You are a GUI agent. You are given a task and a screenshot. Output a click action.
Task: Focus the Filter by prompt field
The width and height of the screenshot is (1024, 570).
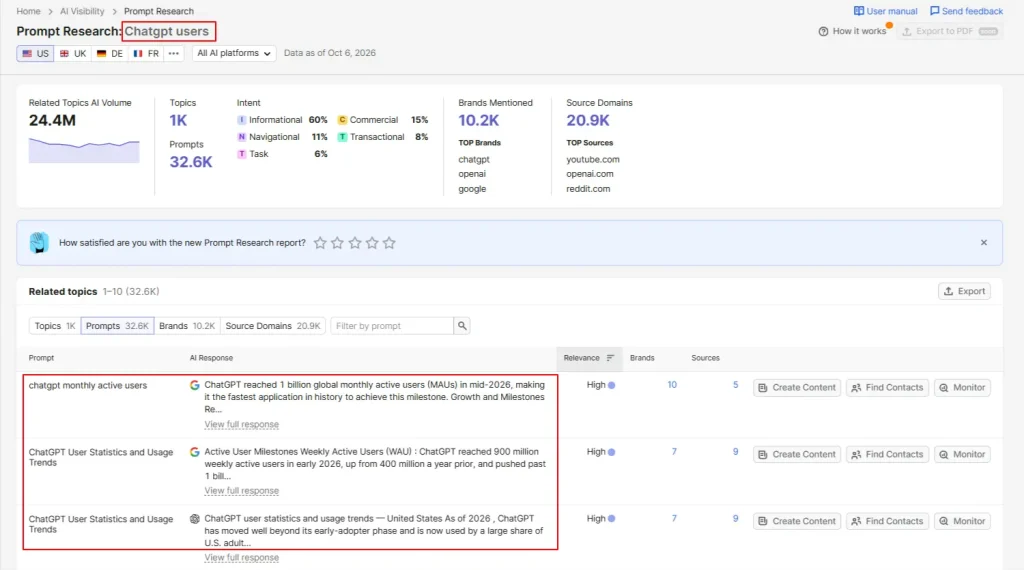pos(392,326)
